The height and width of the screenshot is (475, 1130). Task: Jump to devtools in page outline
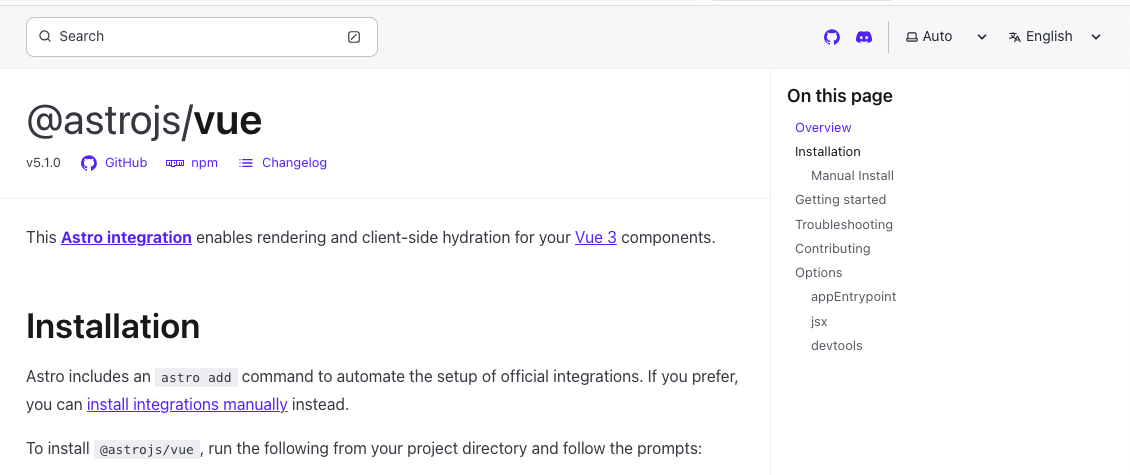837,346
